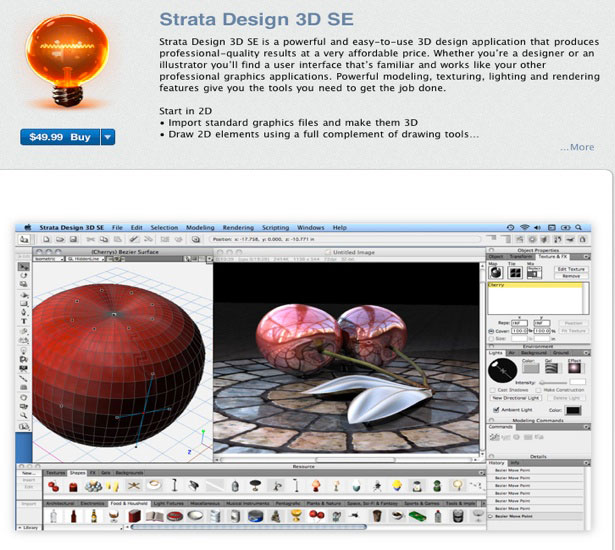Toggle the Make Construction checkbox
This screenshot has height=550, width=615.
[x=539, y=390]
